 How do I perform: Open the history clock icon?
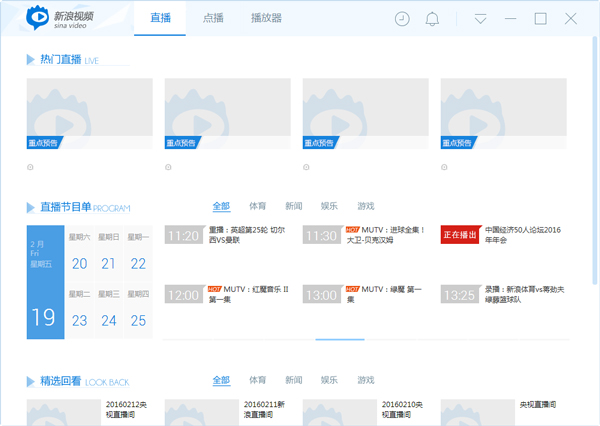[x=402, y=19]
